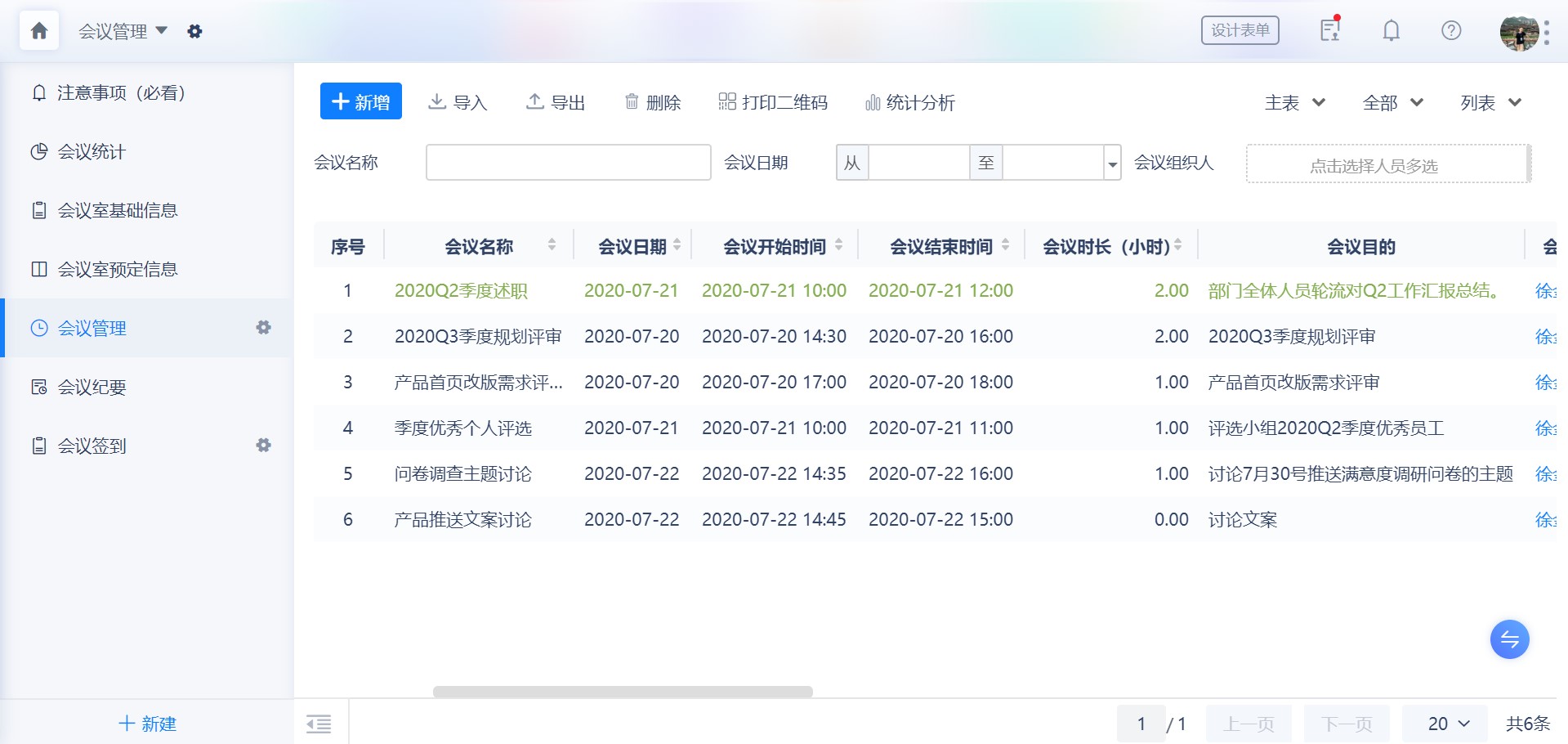Click 新建 at sidebar bottom
The width and height of the screenshot is (1568, 744).
(x=147, y=724)
